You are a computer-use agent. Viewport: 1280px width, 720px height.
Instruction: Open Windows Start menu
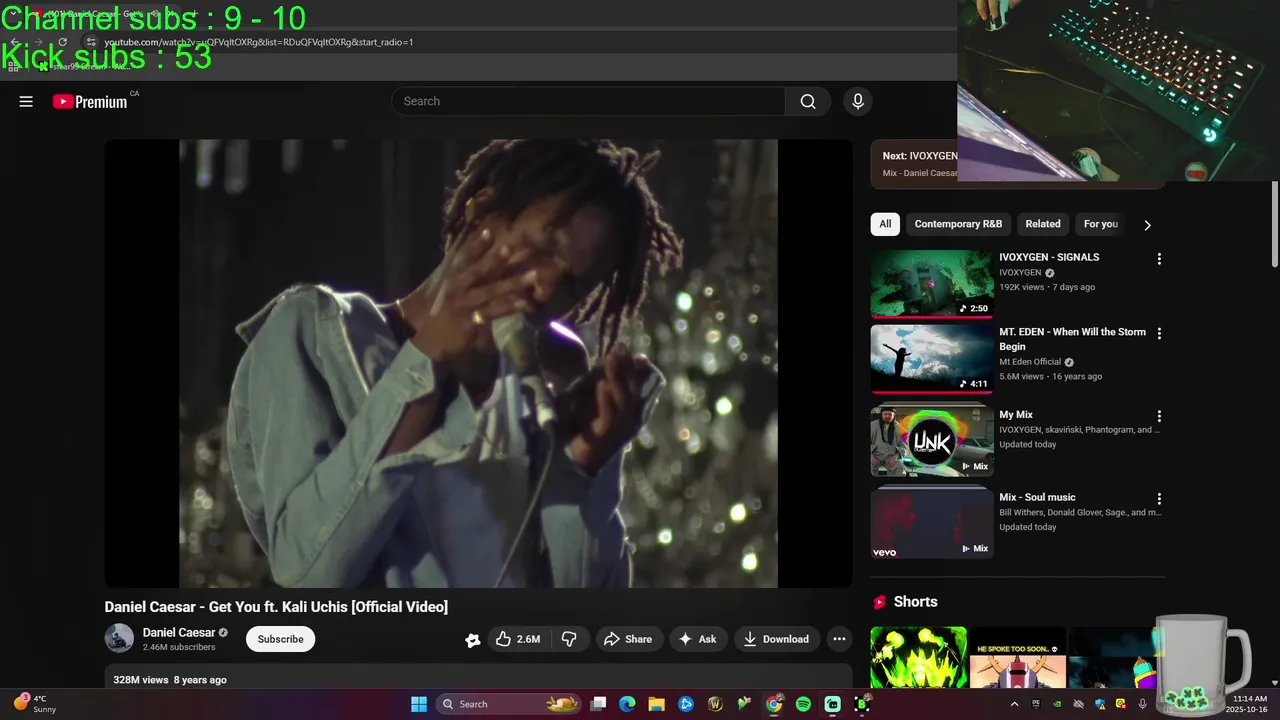click(419, 704)
